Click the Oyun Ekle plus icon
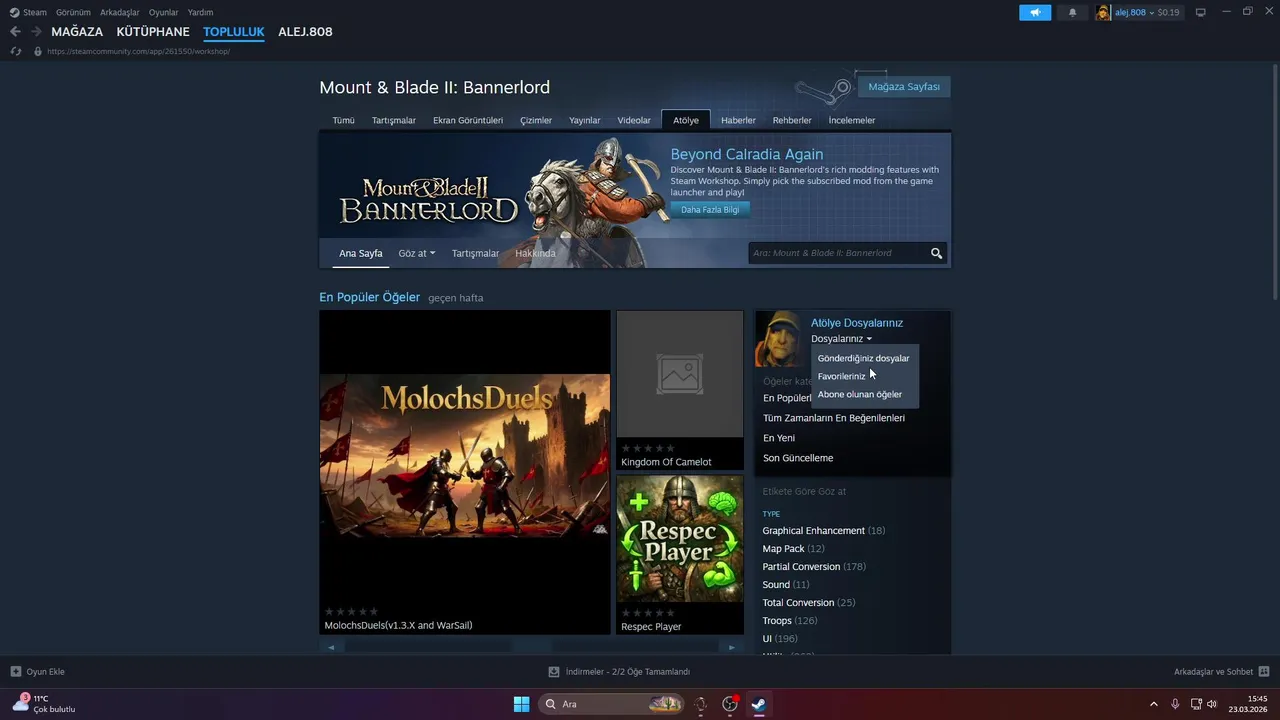The width and height of the screenshot is (1280, 720). click(x=15, y=672)
